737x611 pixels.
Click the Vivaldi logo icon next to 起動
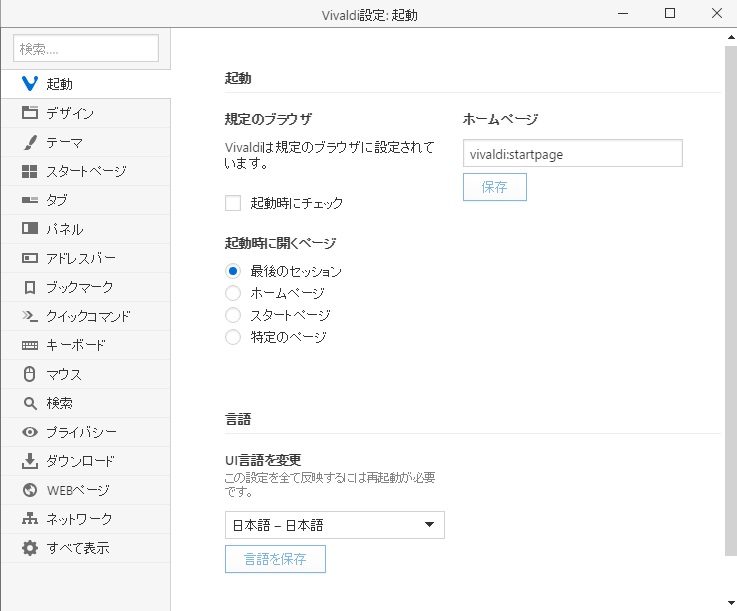pos(30,84)
